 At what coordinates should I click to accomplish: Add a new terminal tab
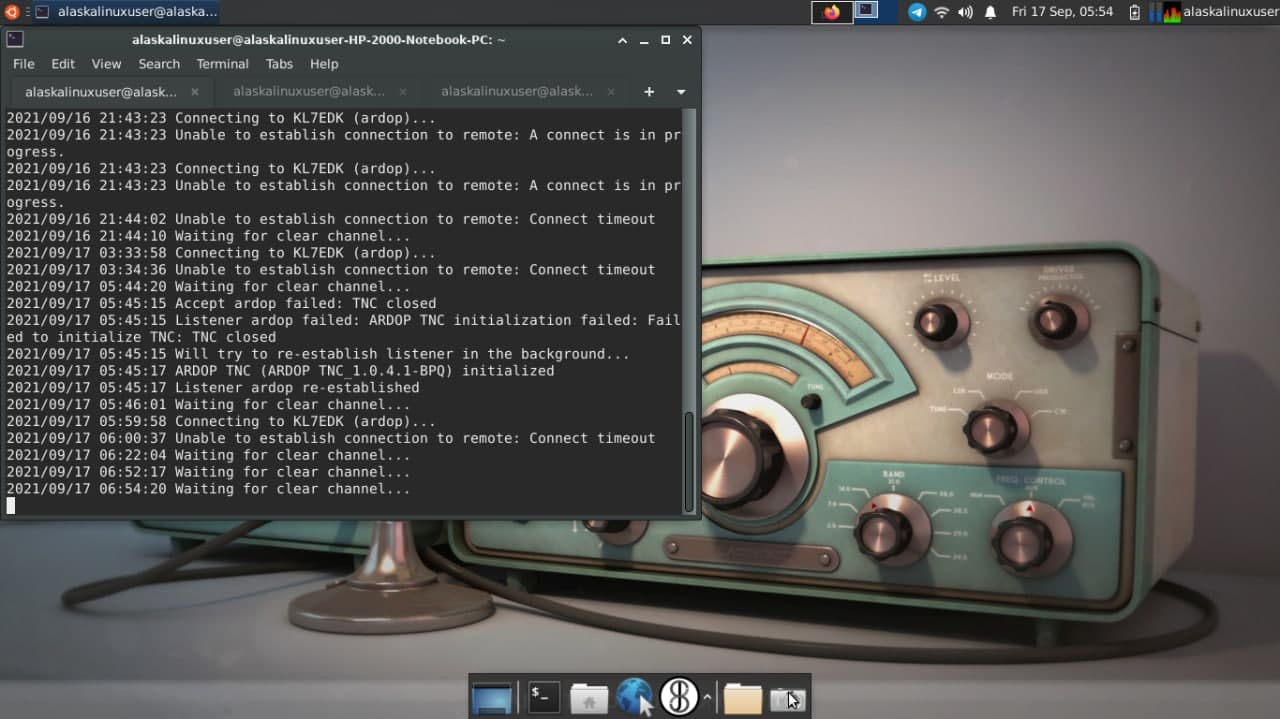coord(649,92)
